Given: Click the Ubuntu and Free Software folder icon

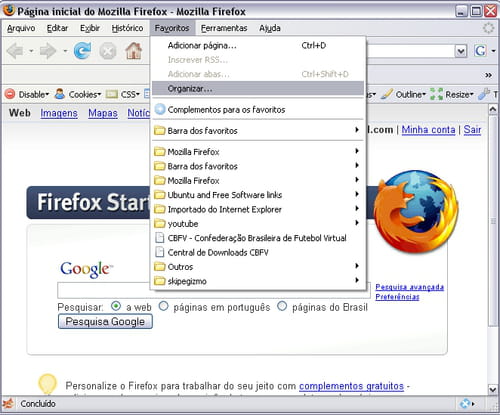Looking at the screenshot, I should (160, 195).
